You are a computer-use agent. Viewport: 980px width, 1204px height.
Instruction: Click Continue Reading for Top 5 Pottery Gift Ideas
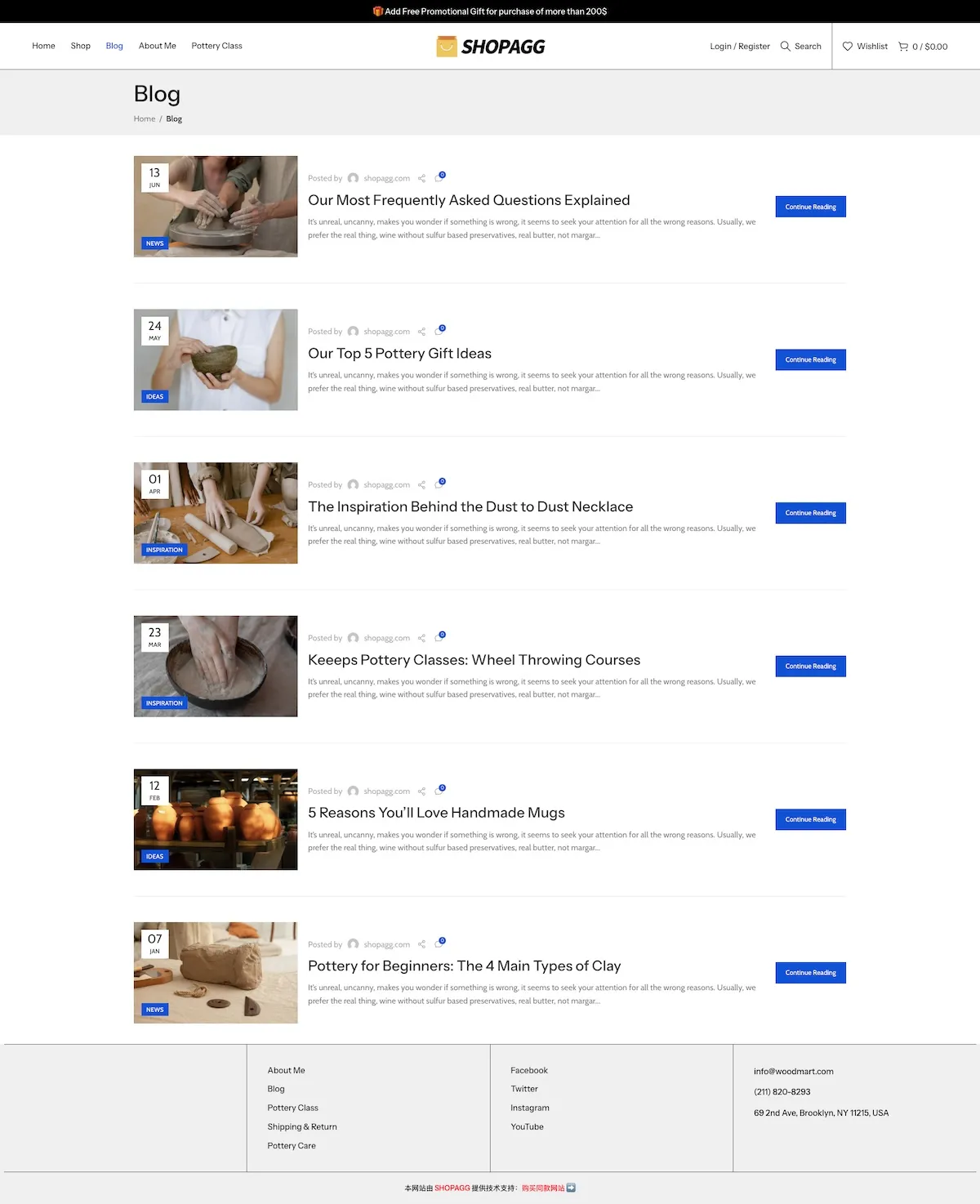point(810,359)
